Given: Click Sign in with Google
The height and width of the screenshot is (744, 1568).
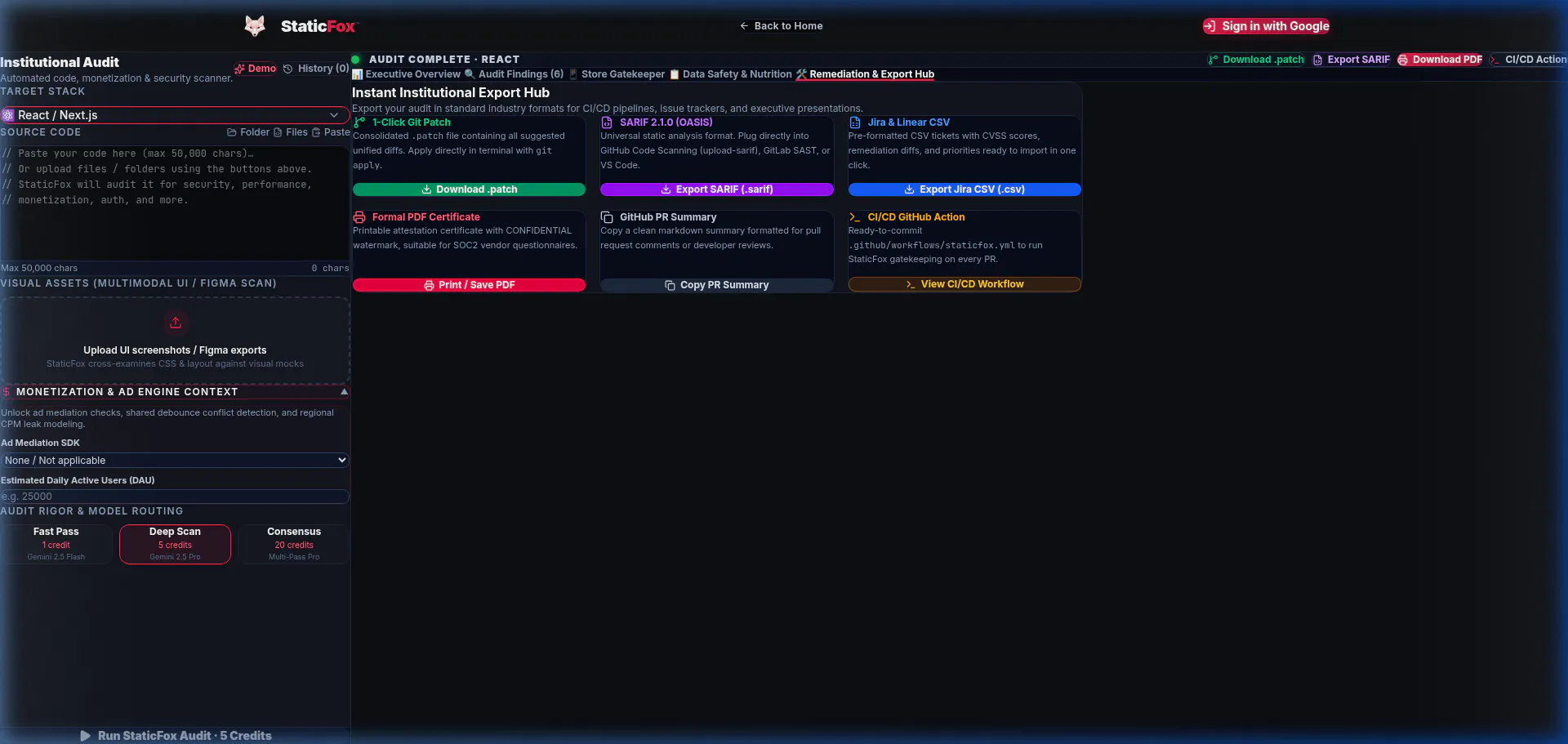Looking at the screenshot, I should (1266, 26).
